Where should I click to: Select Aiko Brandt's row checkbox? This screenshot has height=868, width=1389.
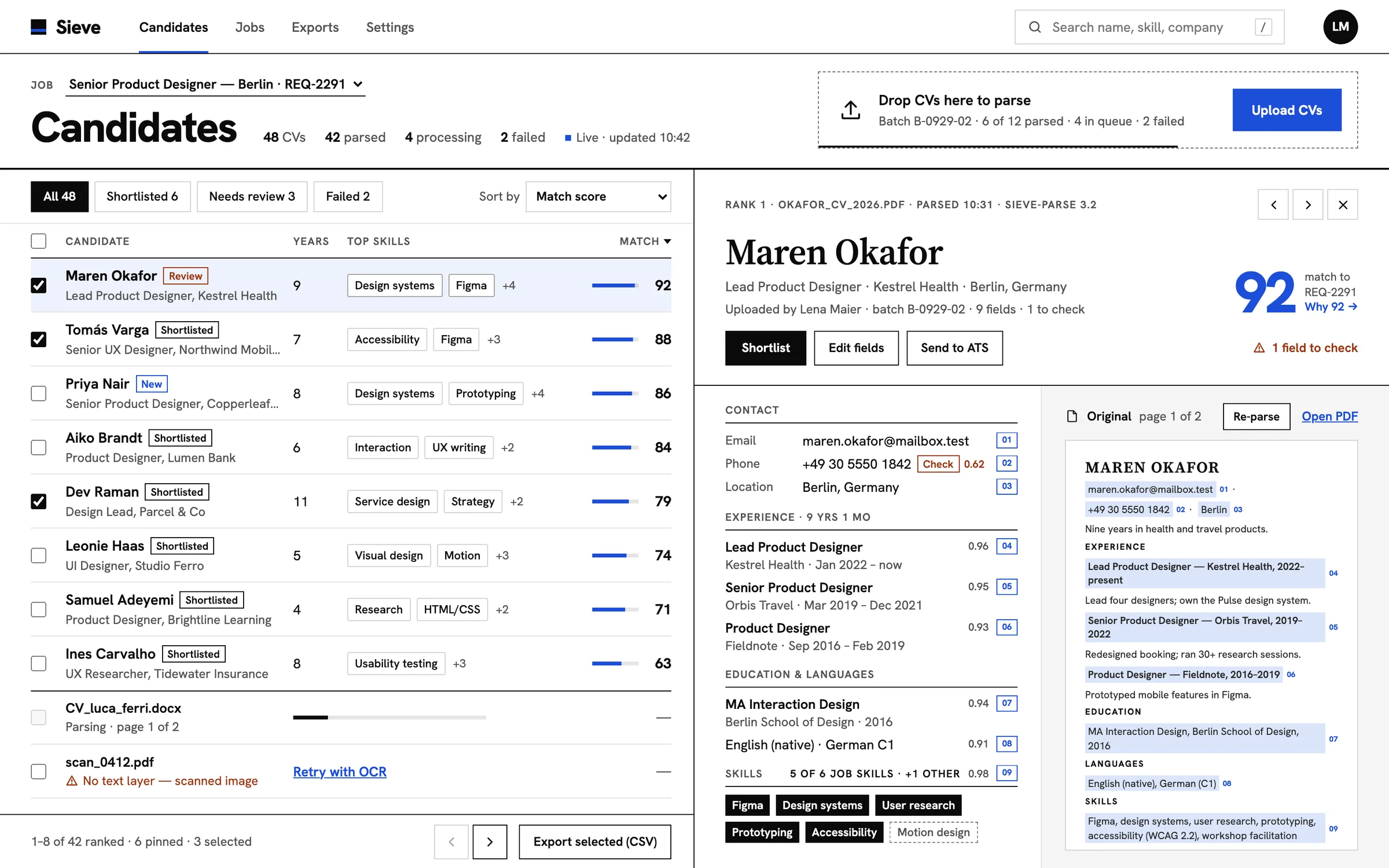pos(39,447)
